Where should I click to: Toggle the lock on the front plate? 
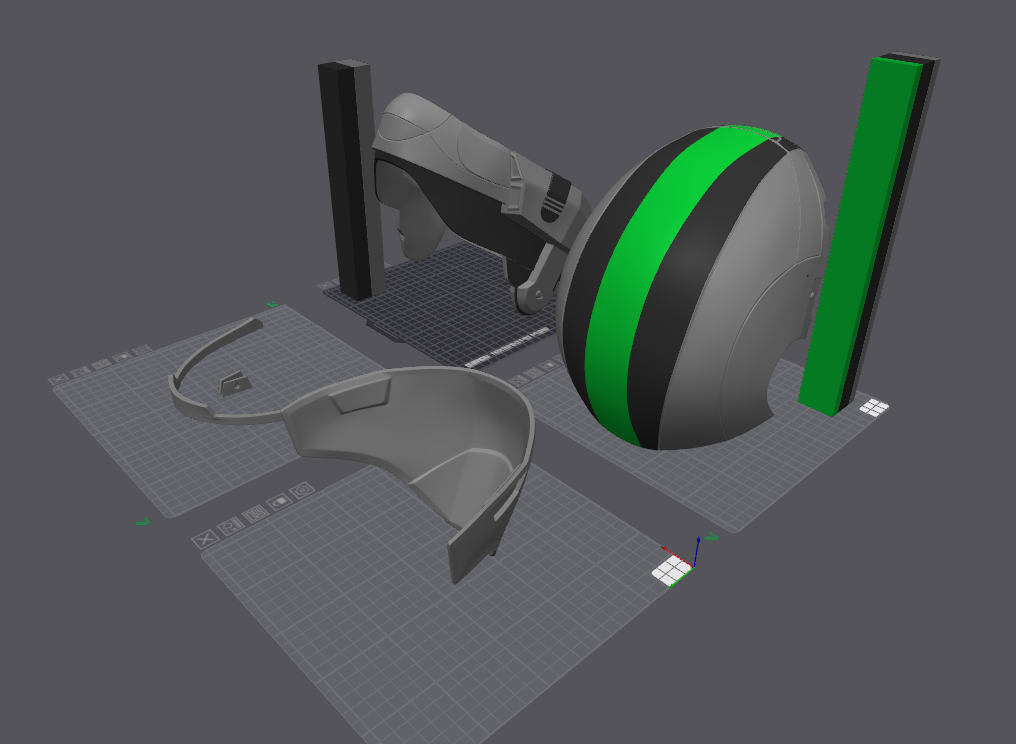pos(279,502)
